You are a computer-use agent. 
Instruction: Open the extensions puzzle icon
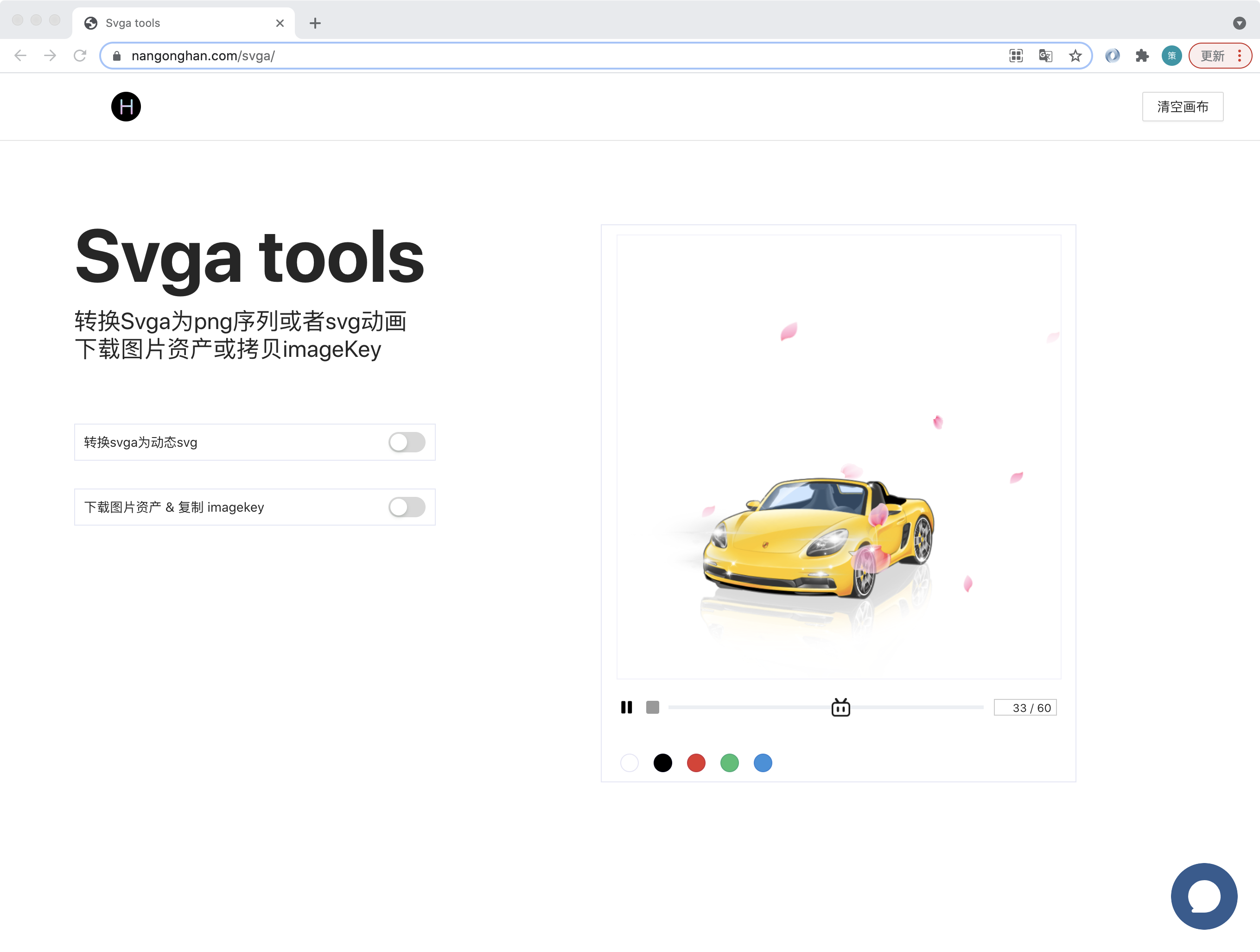click(x=1142, y=56)
